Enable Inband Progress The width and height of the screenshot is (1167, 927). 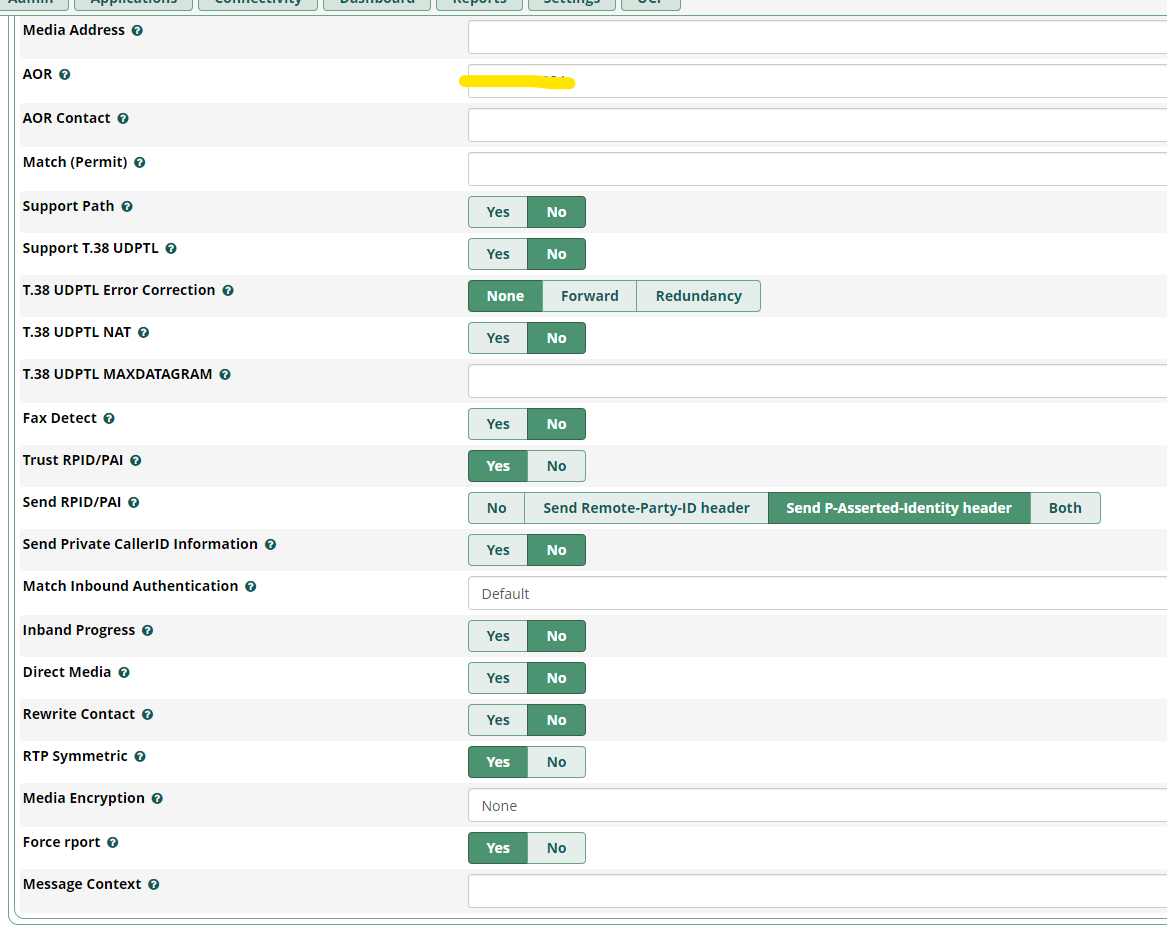tap(497, 636)
